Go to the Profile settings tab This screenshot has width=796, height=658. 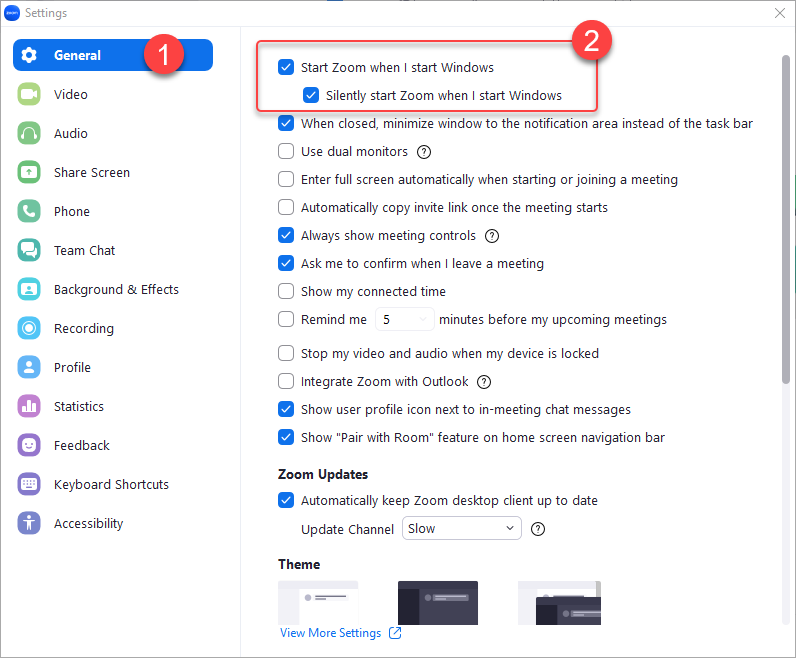[x=72, y=367]
